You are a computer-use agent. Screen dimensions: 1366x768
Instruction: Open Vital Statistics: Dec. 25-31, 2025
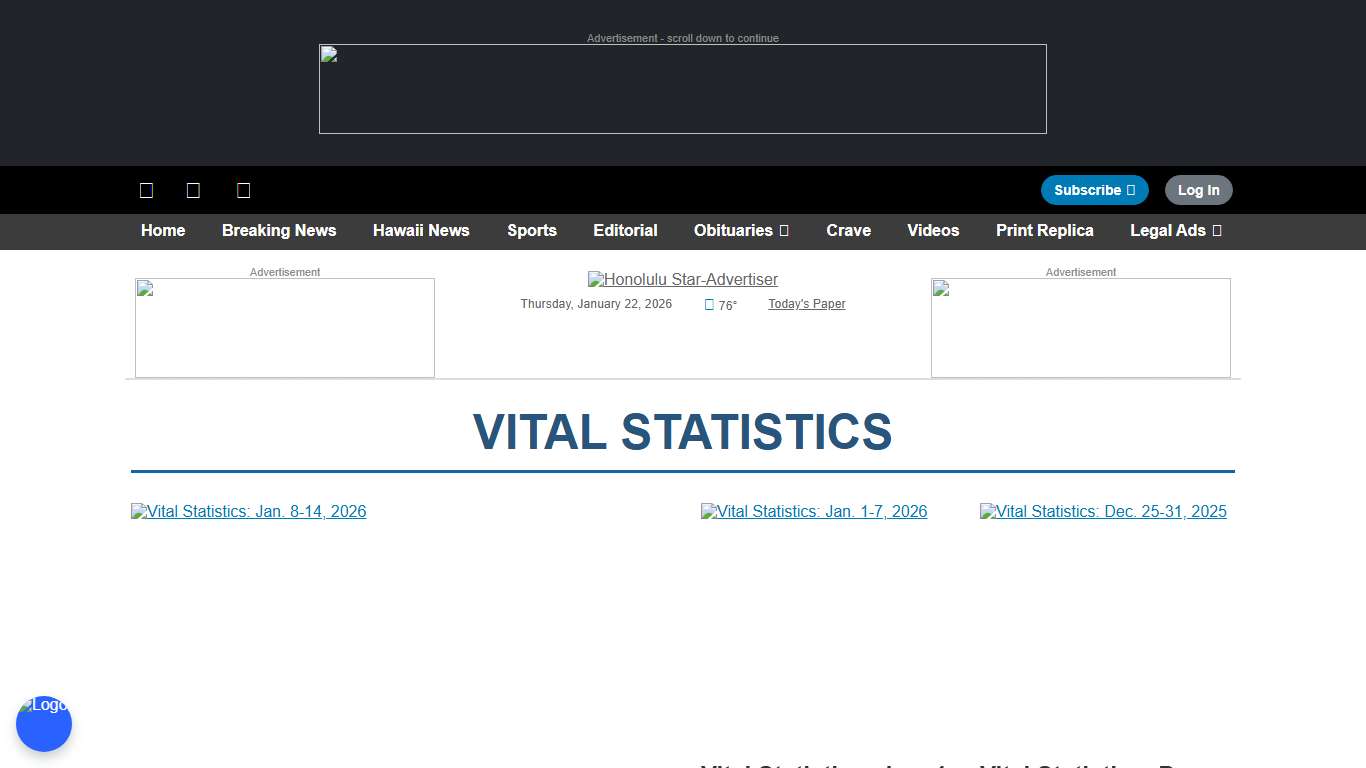coord(1103,511)
